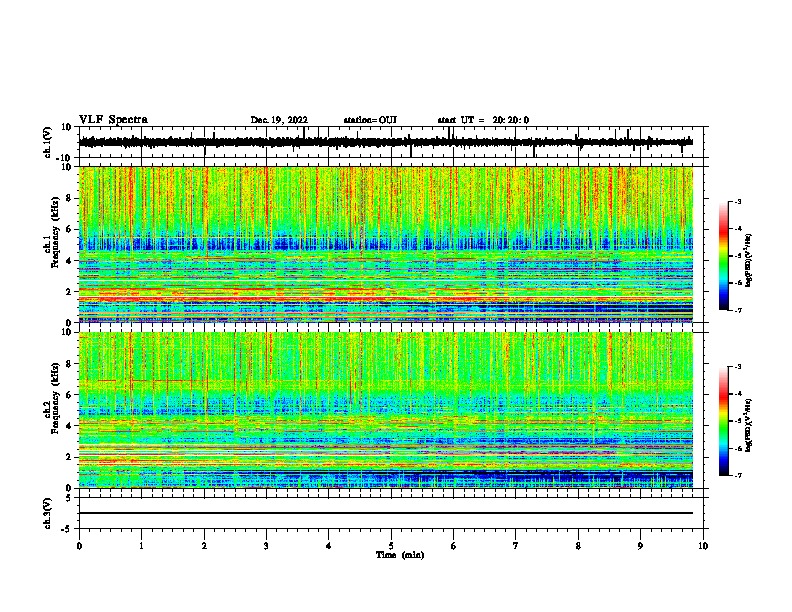Click time axis tick label "0"

point(79,546)
